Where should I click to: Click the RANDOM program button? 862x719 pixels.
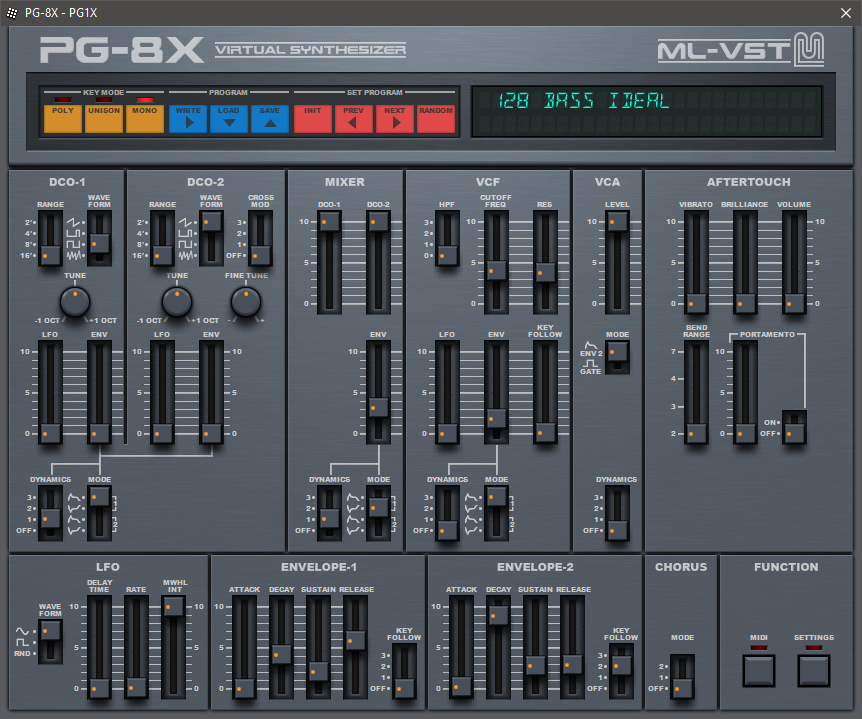(436, 119)
